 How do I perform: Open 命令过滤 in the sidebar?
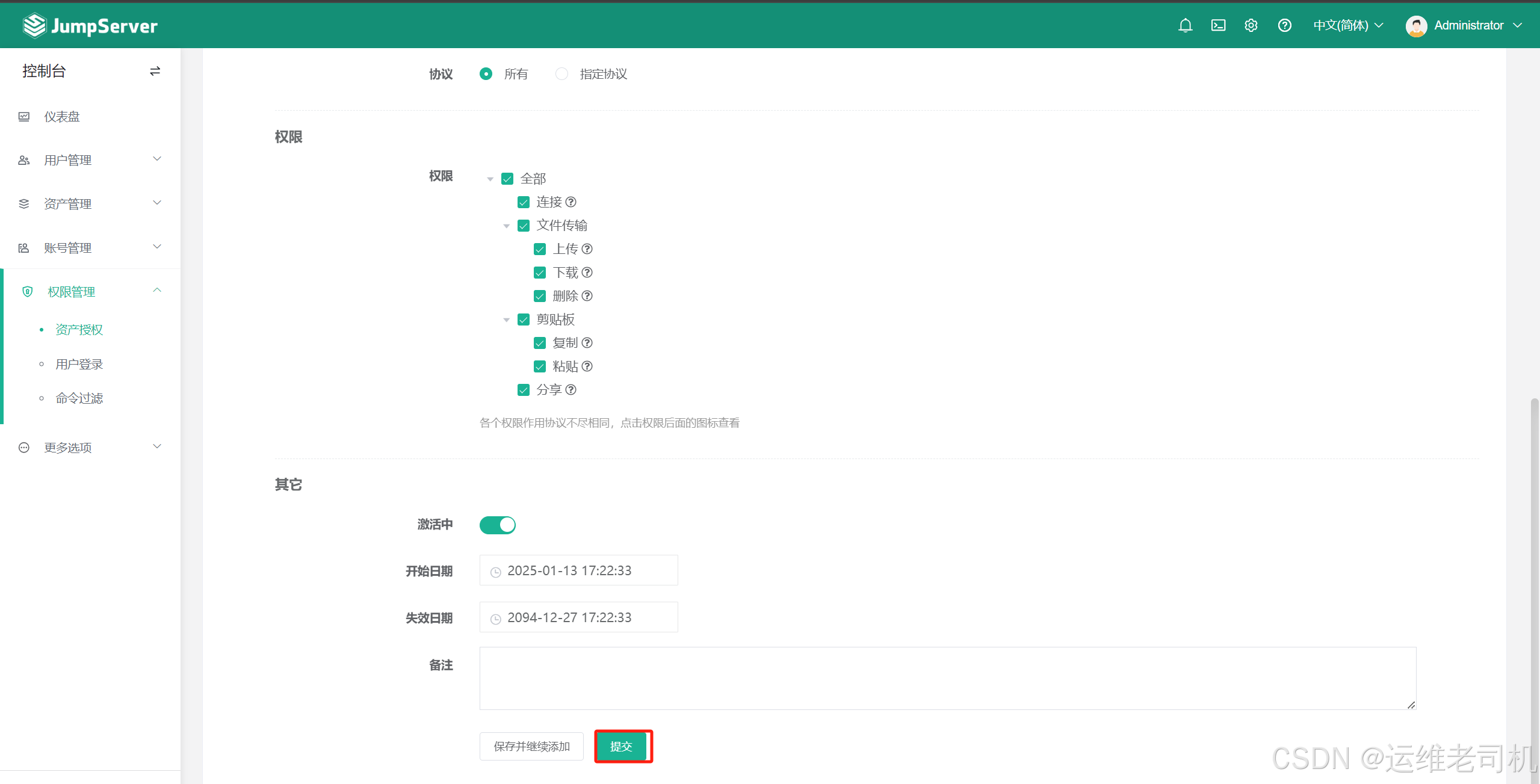point(79,398)
